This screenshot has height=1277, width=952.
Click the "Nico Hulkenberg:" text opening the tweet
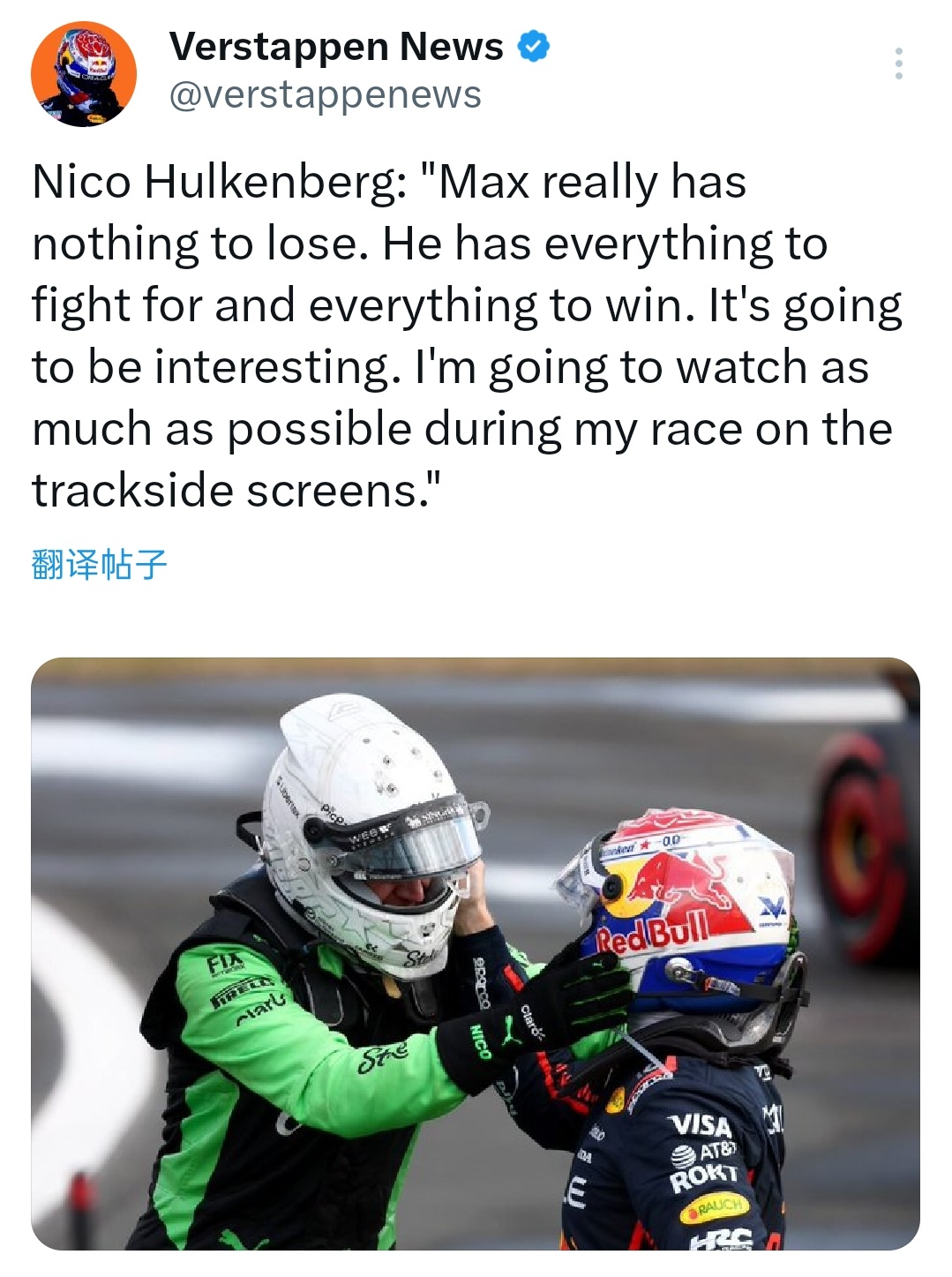coord(220,182)
